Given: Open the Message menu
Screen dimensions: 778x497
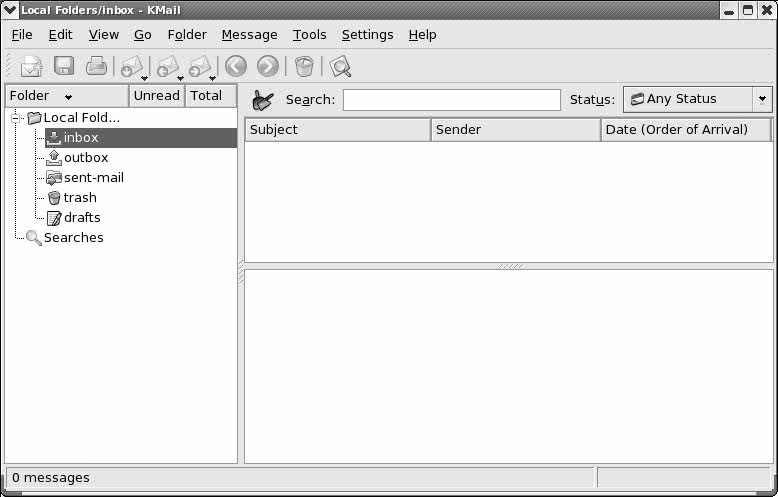Looking at the screenshot, I should 250,35.
